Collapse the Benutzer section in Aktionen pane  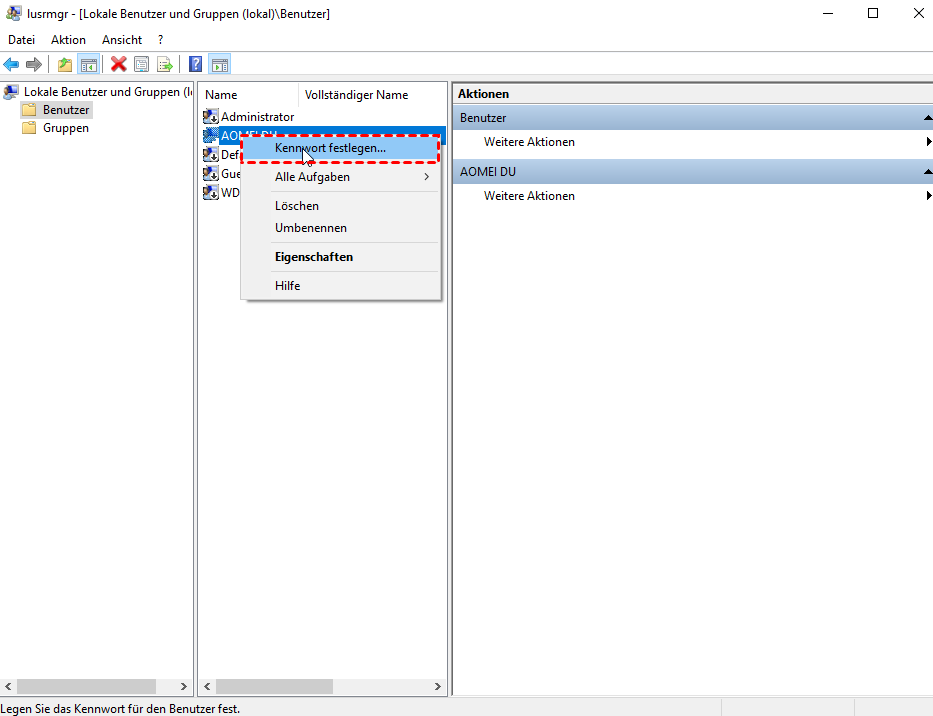[928, 118]
